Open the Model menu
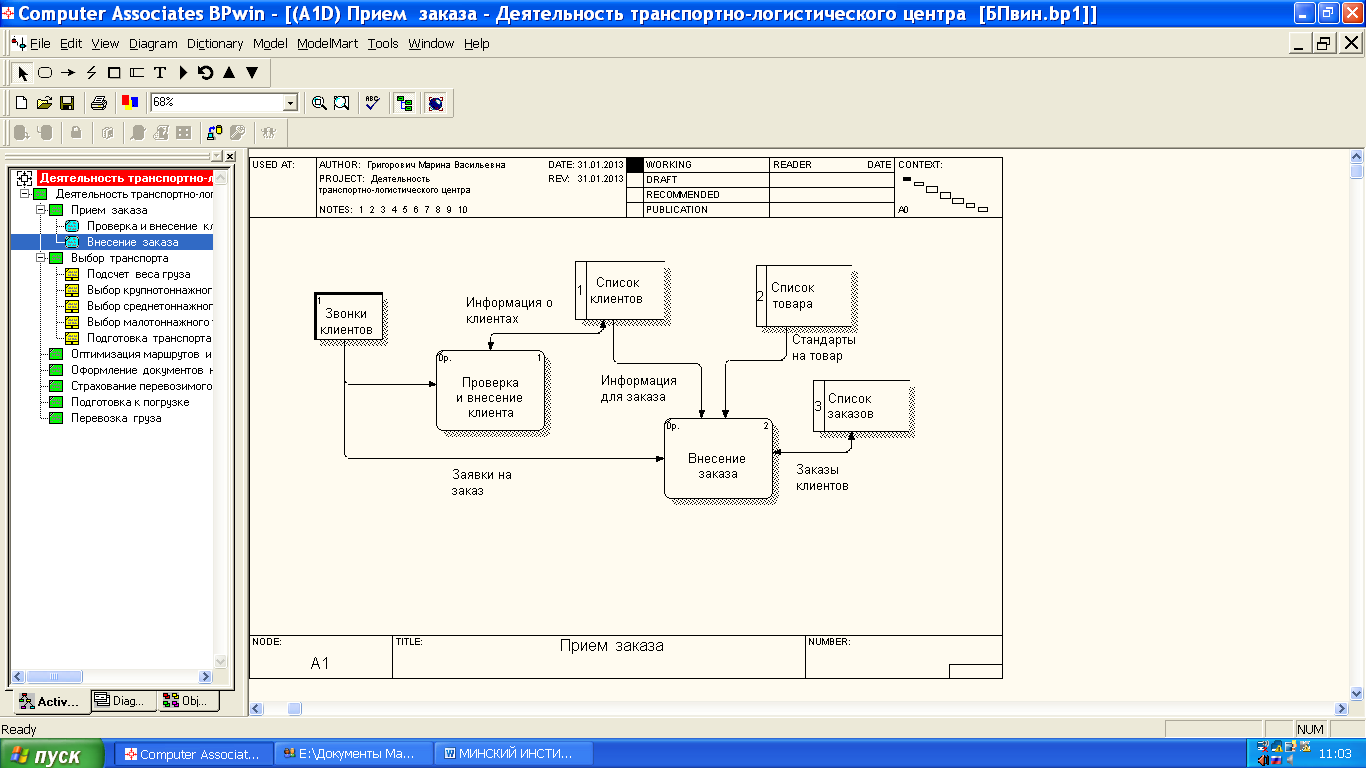The width and height of the screenshot is (1366, 768). coord(270,44)
